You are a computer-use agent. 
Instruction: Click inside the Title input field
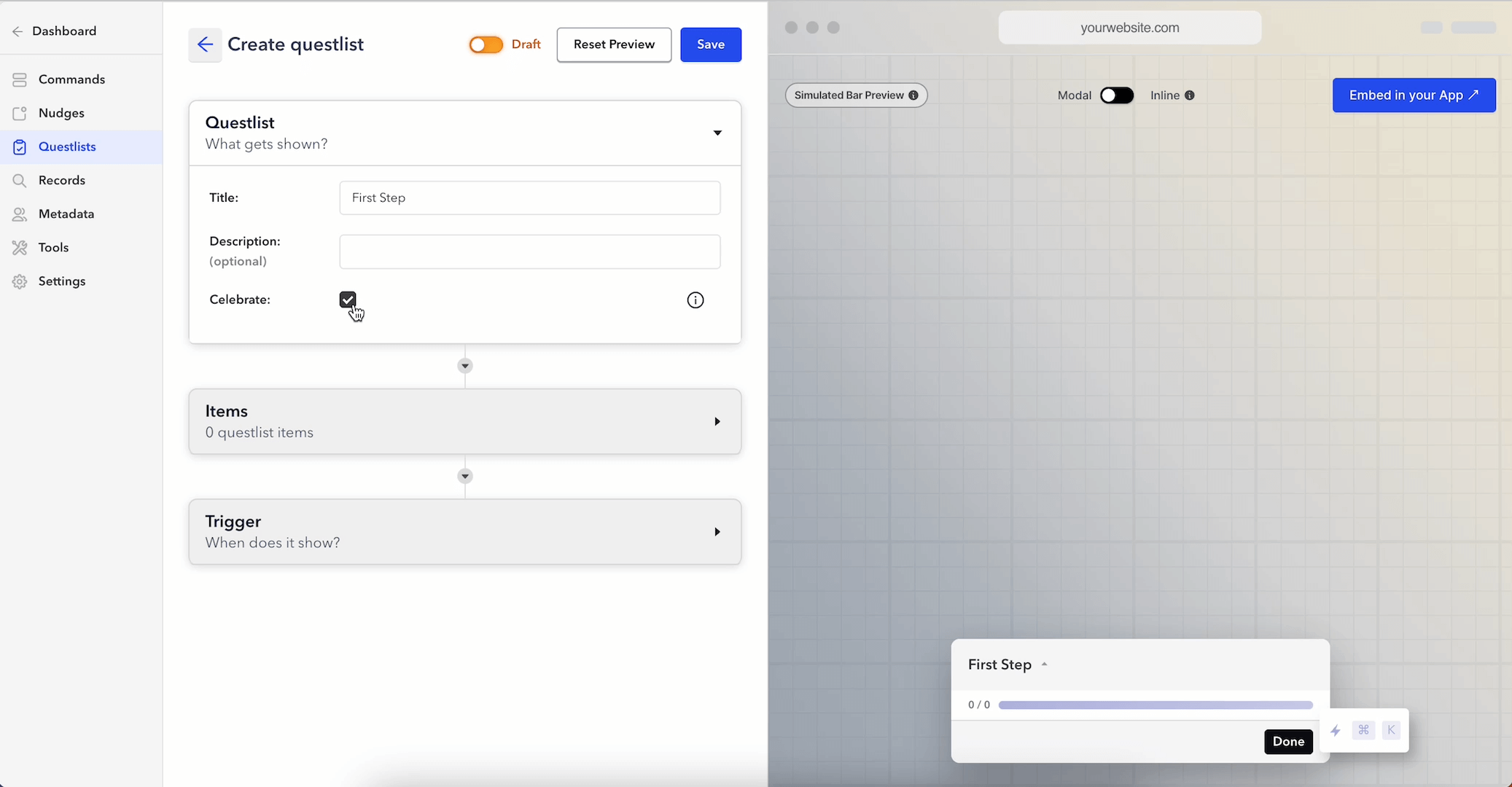(x=529, y=197)
